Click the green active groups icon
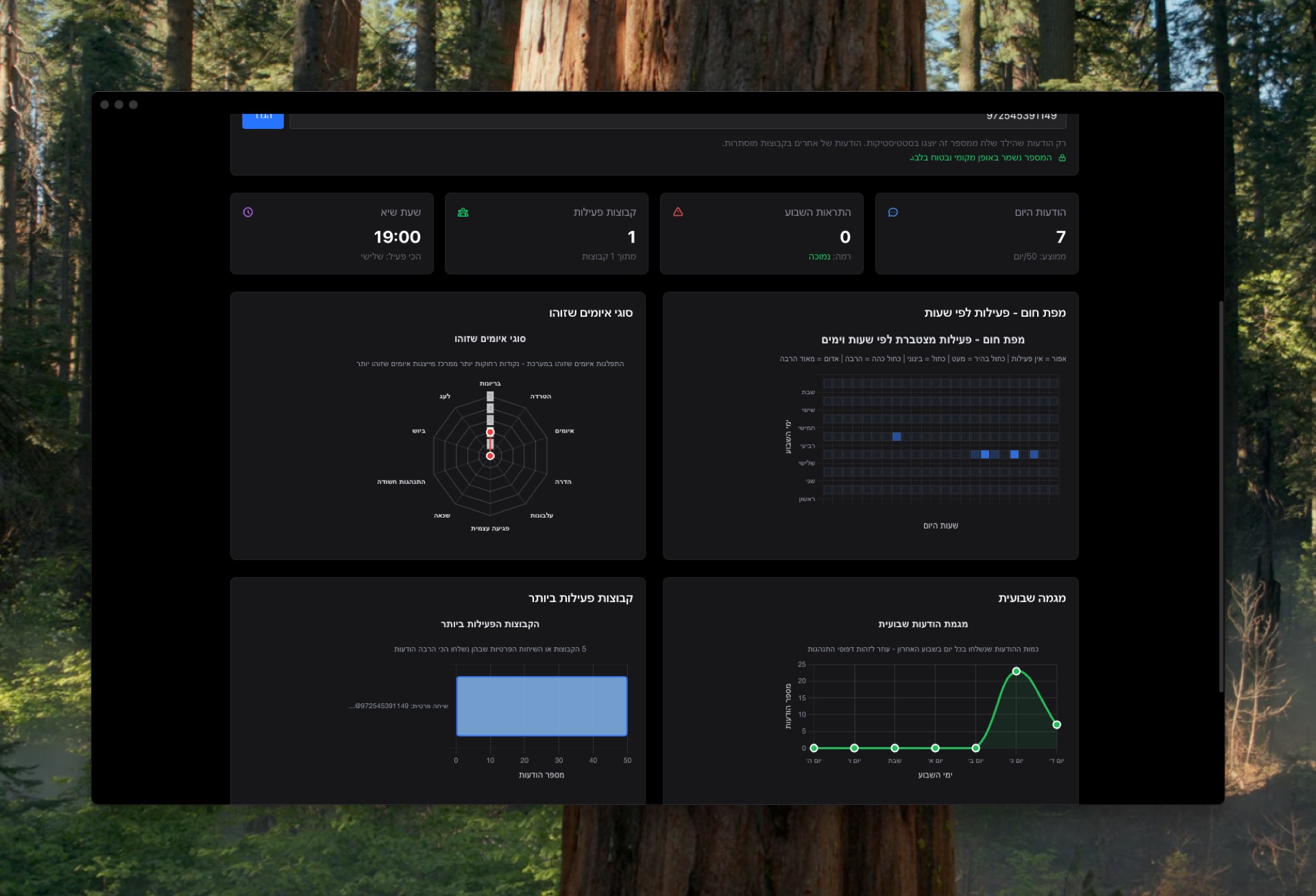 click(x=463, y=213)
